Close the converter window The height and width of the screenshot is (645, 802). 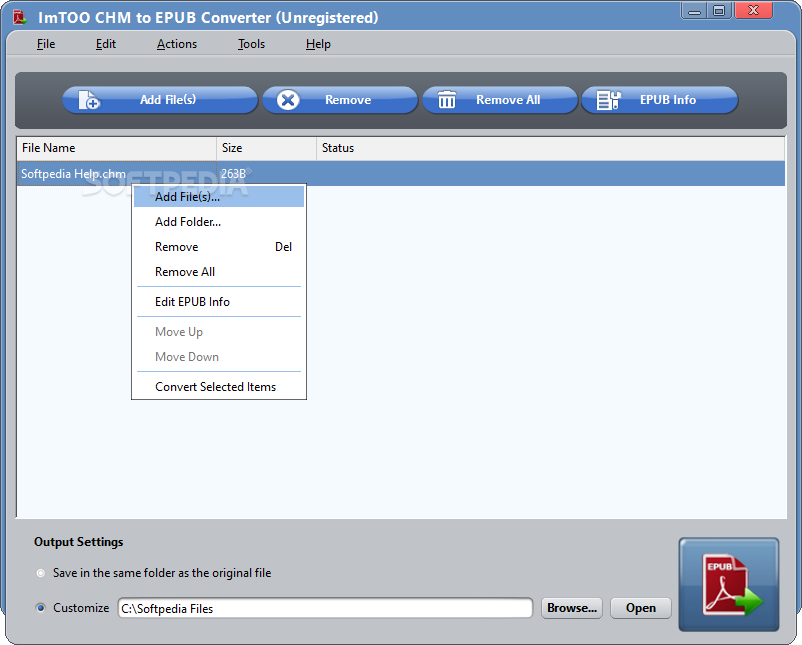point(753,11)
